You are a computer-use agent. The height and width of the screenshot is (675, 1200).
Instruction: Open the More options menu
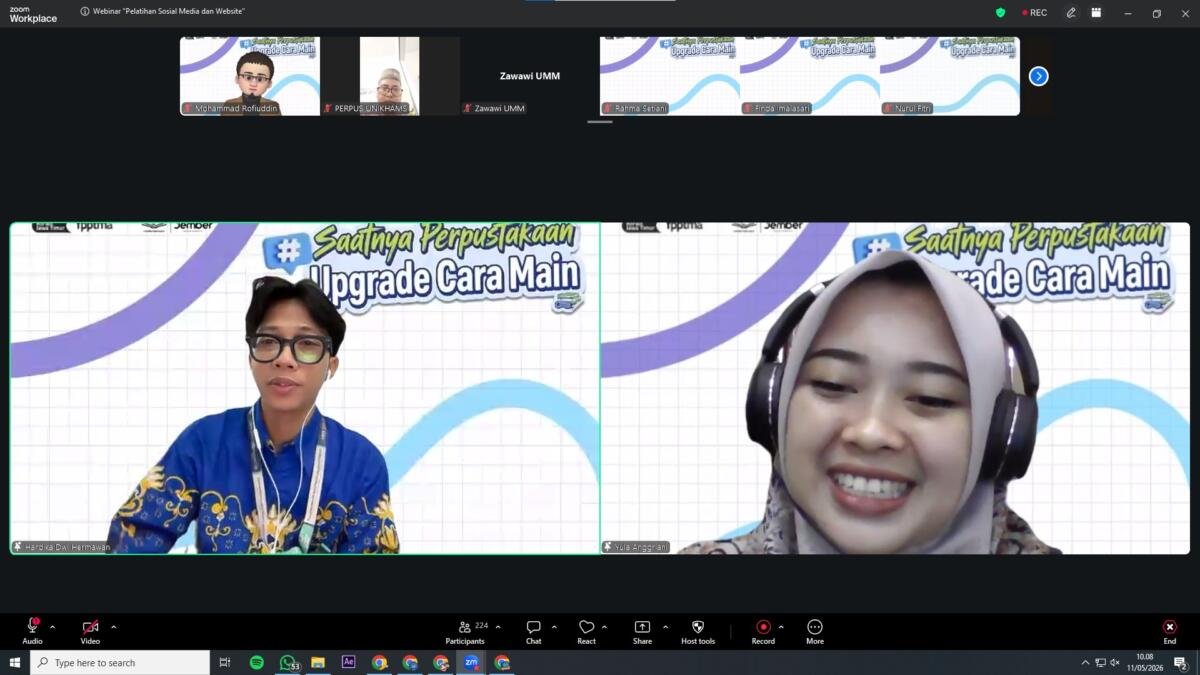(x=815, y=631)
